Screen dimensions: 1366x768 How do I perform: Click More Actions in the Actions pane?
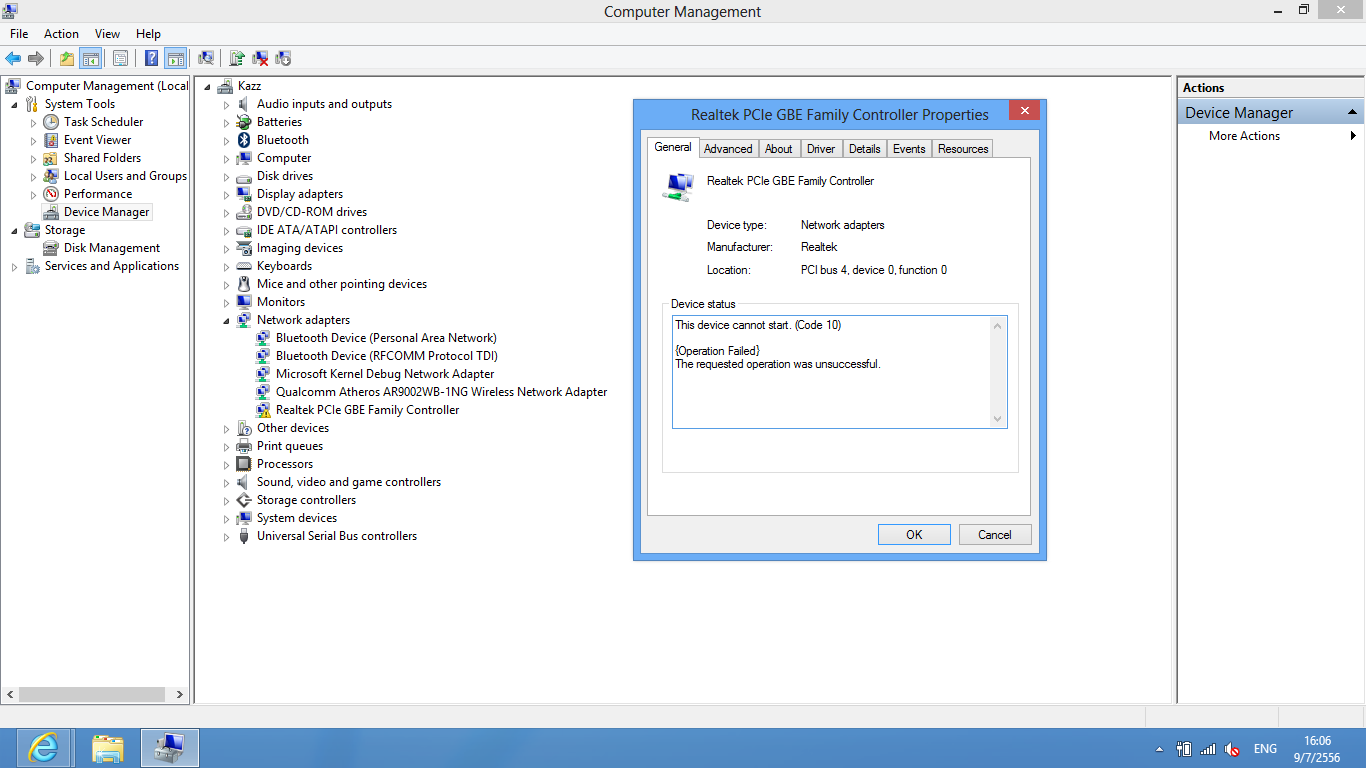click(1244, 136)
